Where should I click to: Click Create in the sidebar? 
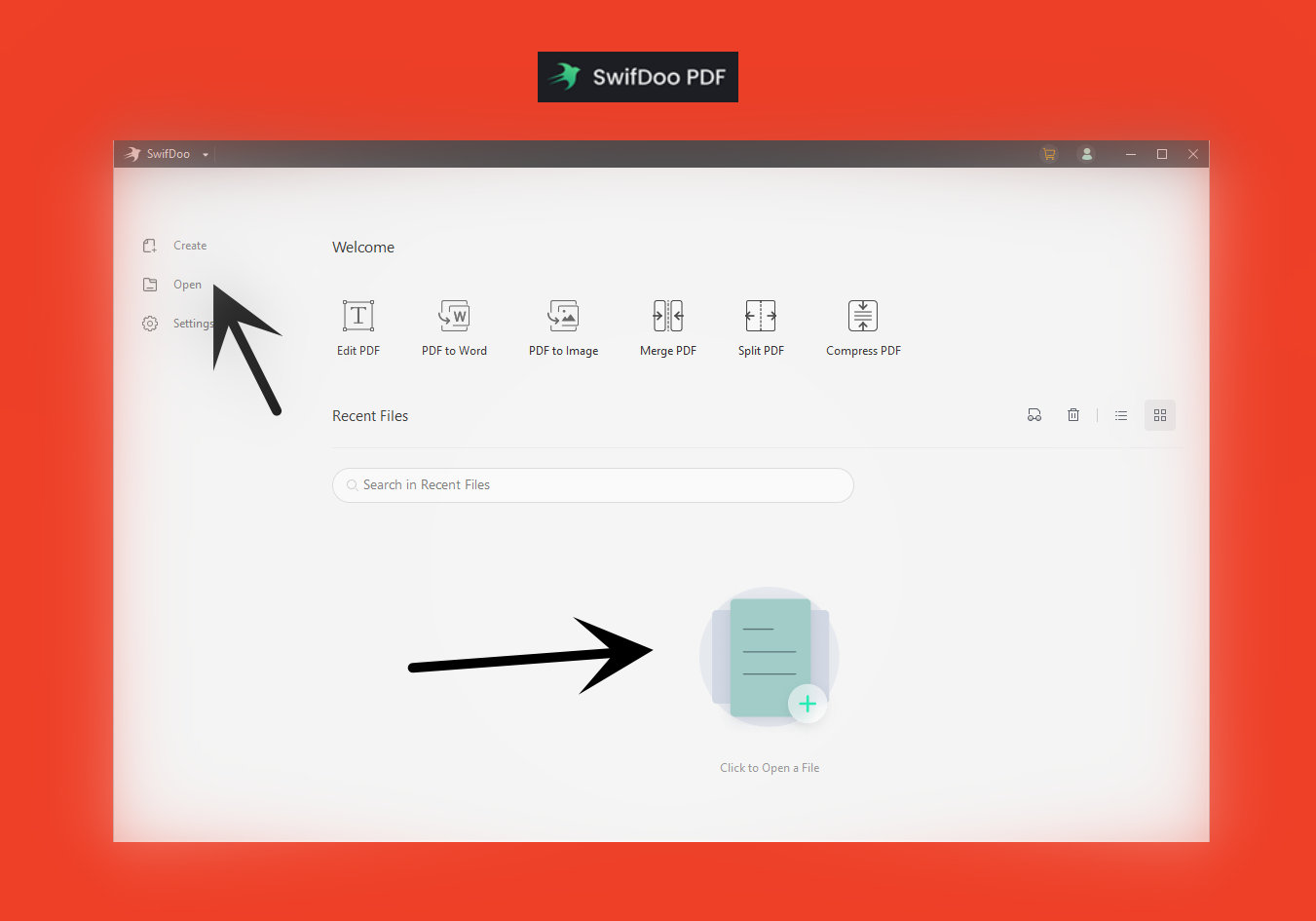(x=190, y=246)
